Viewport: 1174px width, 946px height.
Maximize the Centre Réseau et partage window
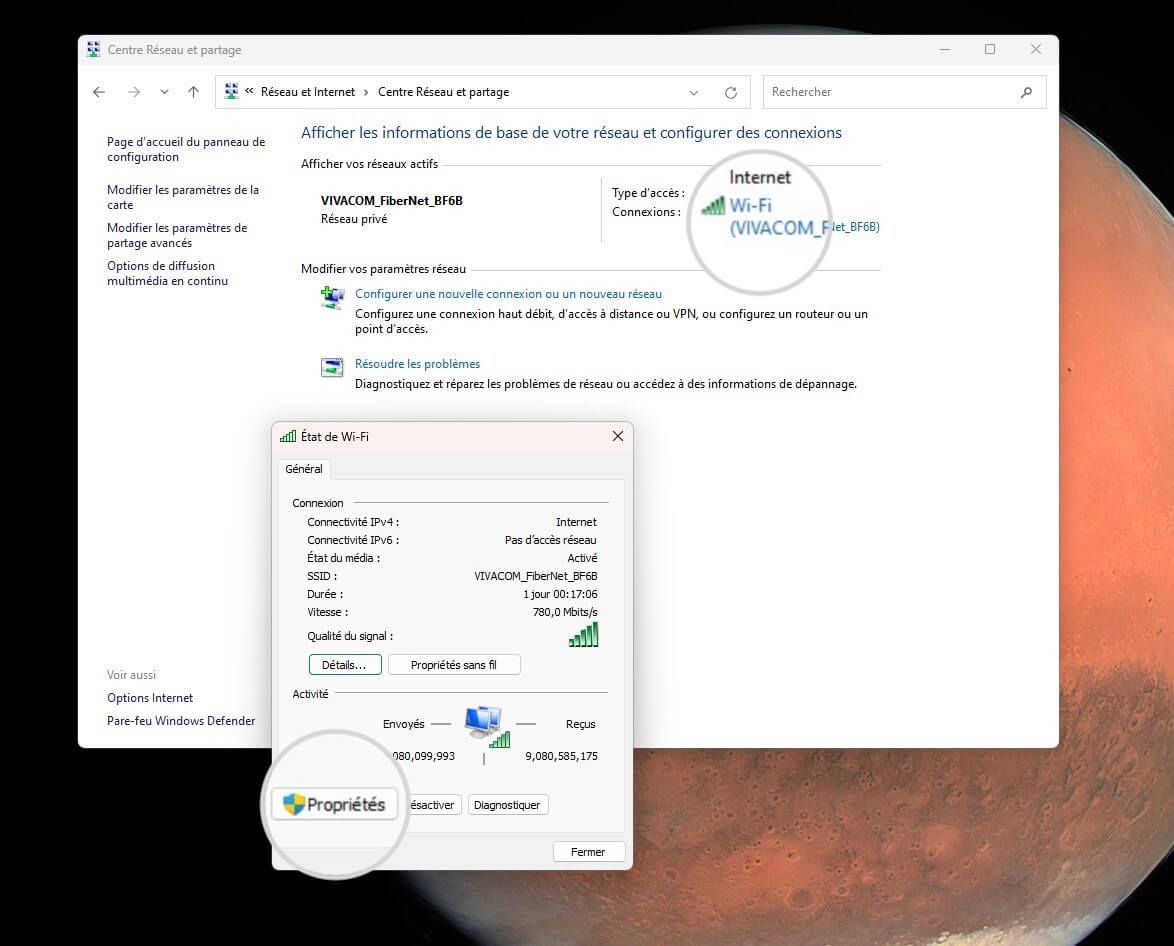[x=990, y=49]
